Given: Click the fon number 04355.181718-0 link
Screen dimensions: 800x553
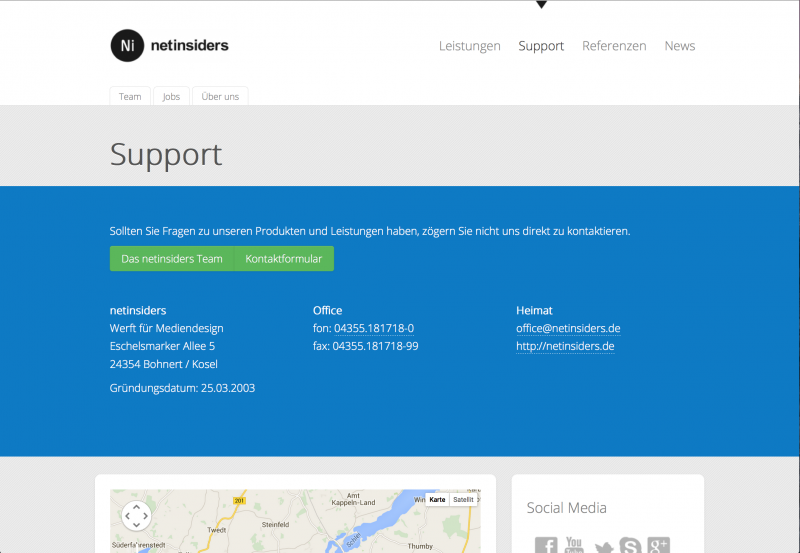Looking at the screenshot, I should pyautogui.click(x=374, y=329).
